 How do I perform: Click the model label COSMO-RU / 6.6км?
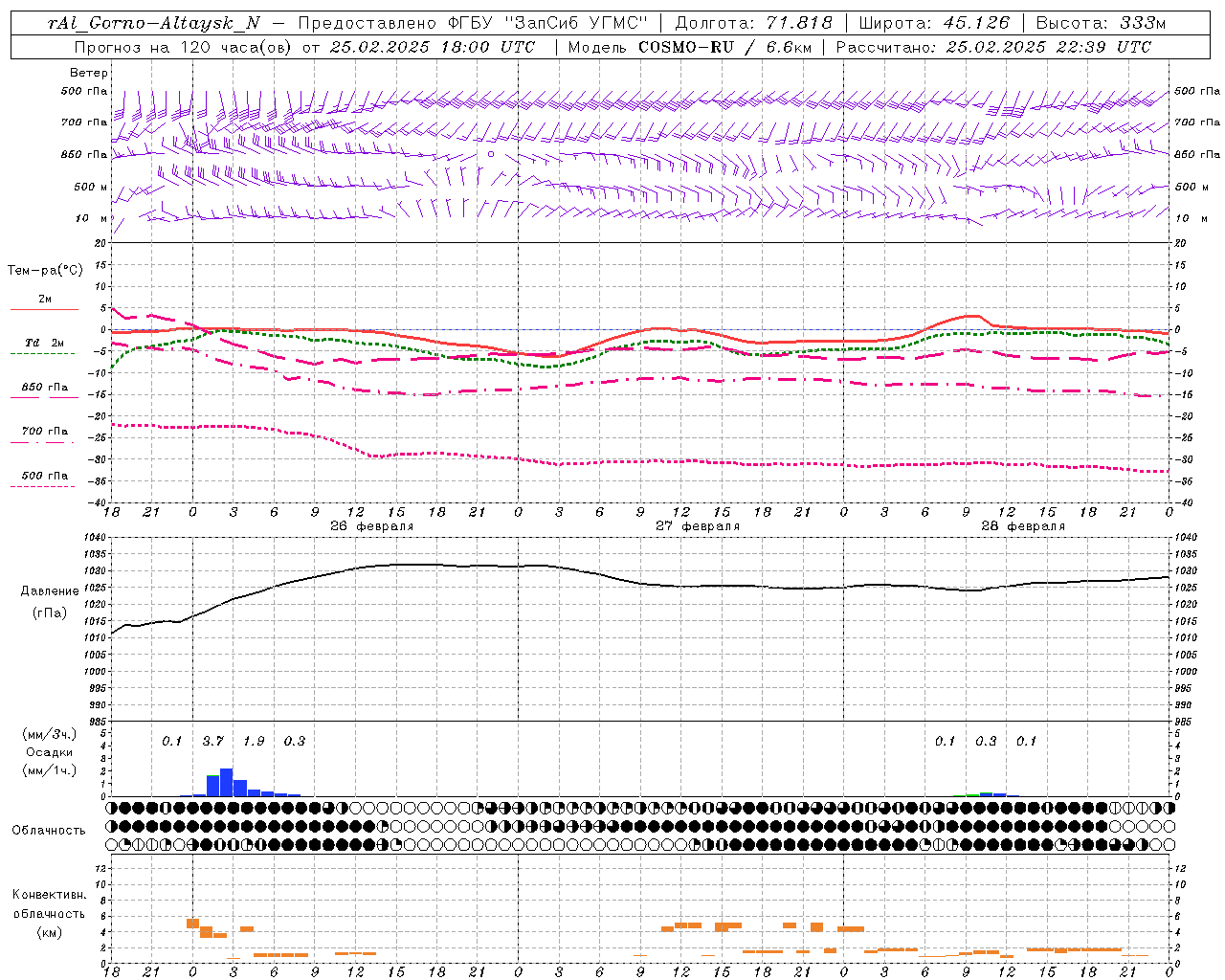(x=724, y=47)
